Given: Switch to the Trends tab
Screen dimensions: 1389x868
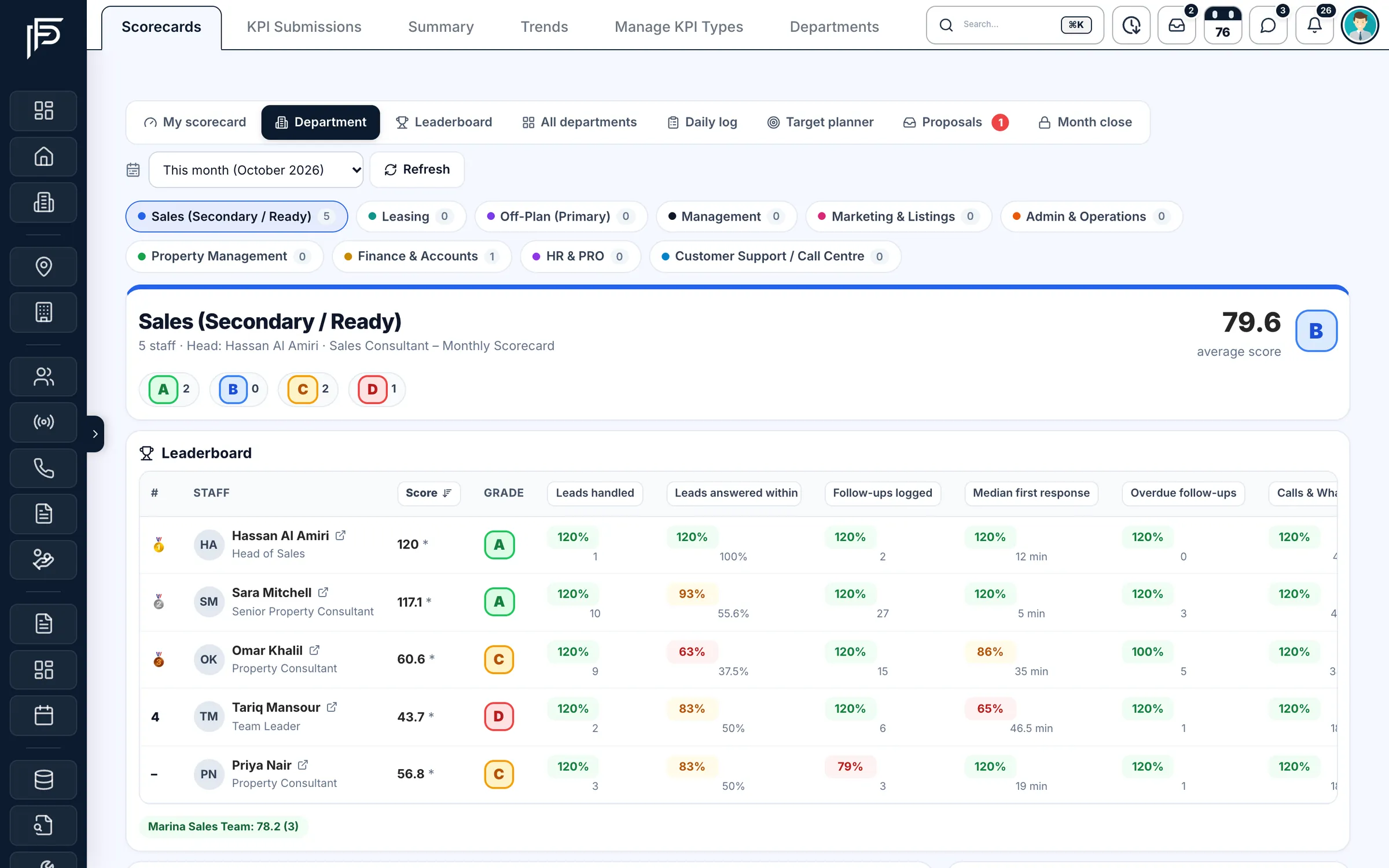Looking at the screenshot, I should 544,27.
